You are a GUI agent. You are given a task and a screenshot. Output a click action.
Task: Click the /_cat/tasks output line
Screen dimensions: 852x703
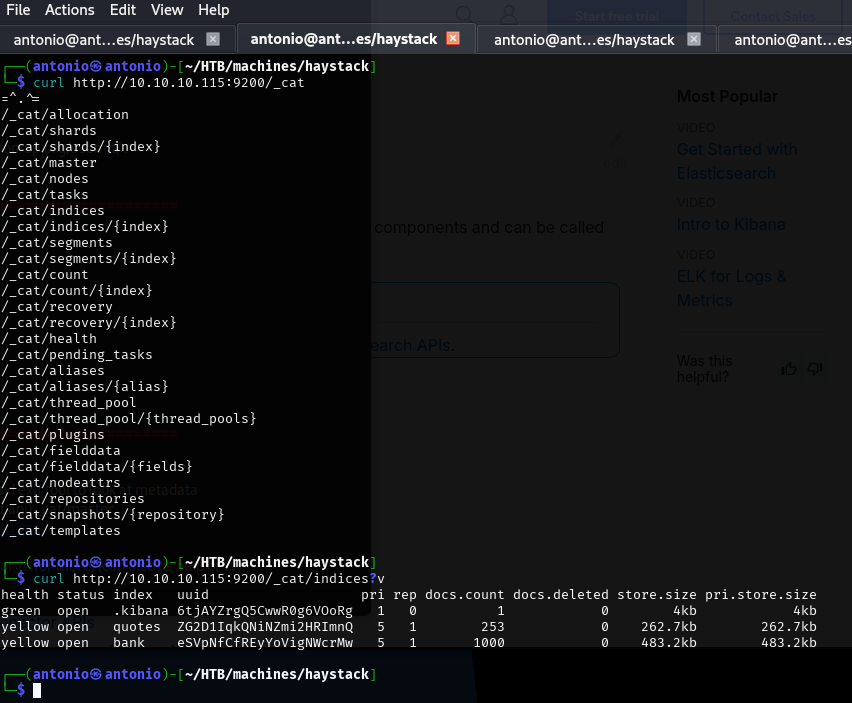(45, 194)
